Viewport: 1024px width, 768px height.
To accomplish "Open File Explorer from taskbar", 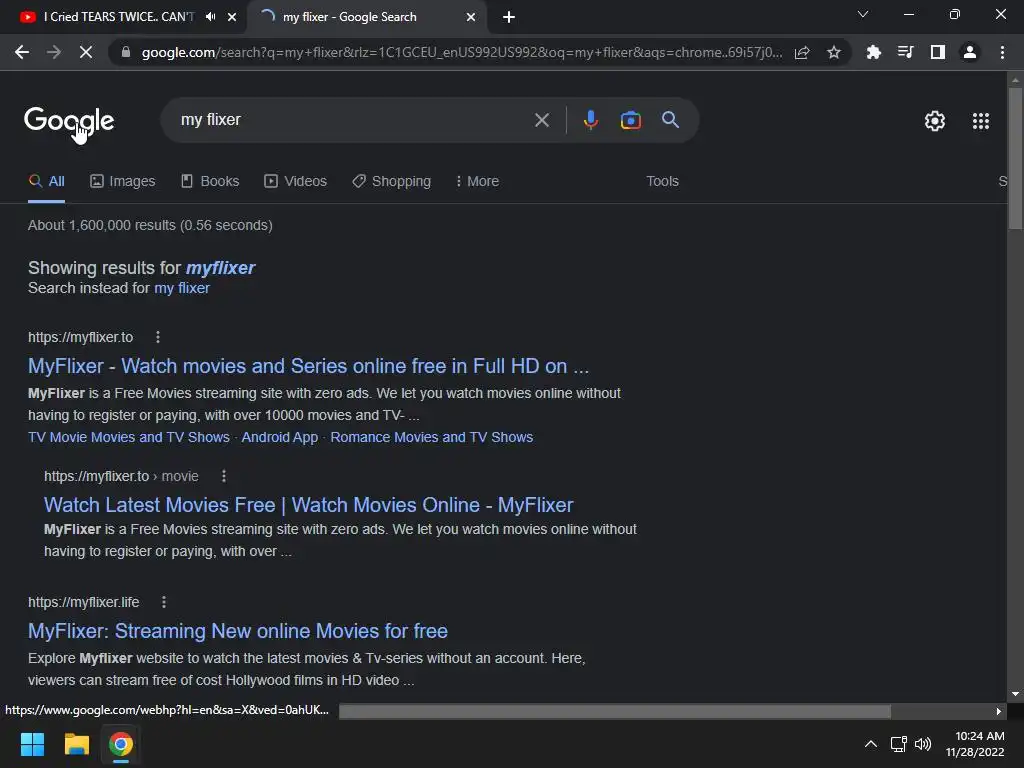I will point(76,744).
